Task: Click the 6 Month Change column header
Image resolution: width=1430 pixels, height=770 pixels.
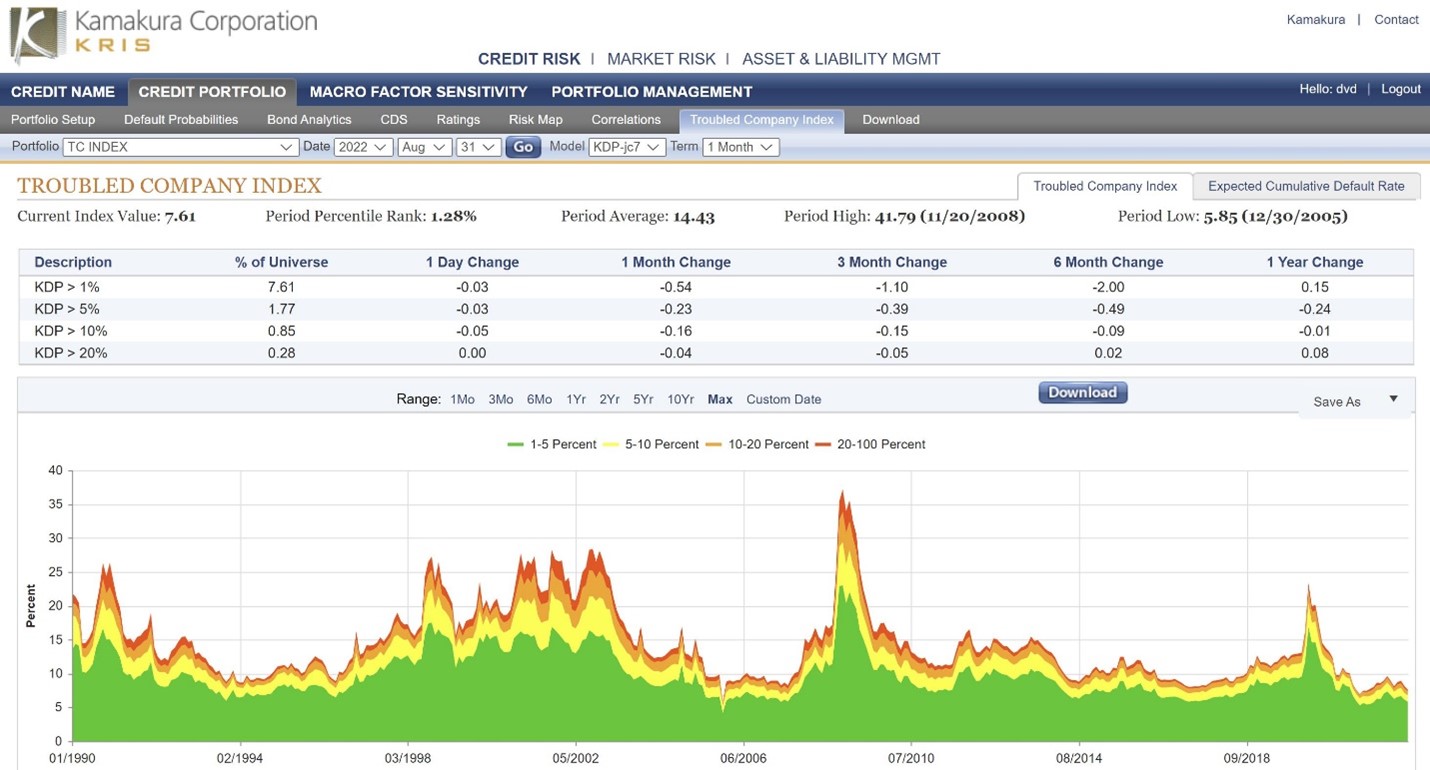Action: (1108, 262)
